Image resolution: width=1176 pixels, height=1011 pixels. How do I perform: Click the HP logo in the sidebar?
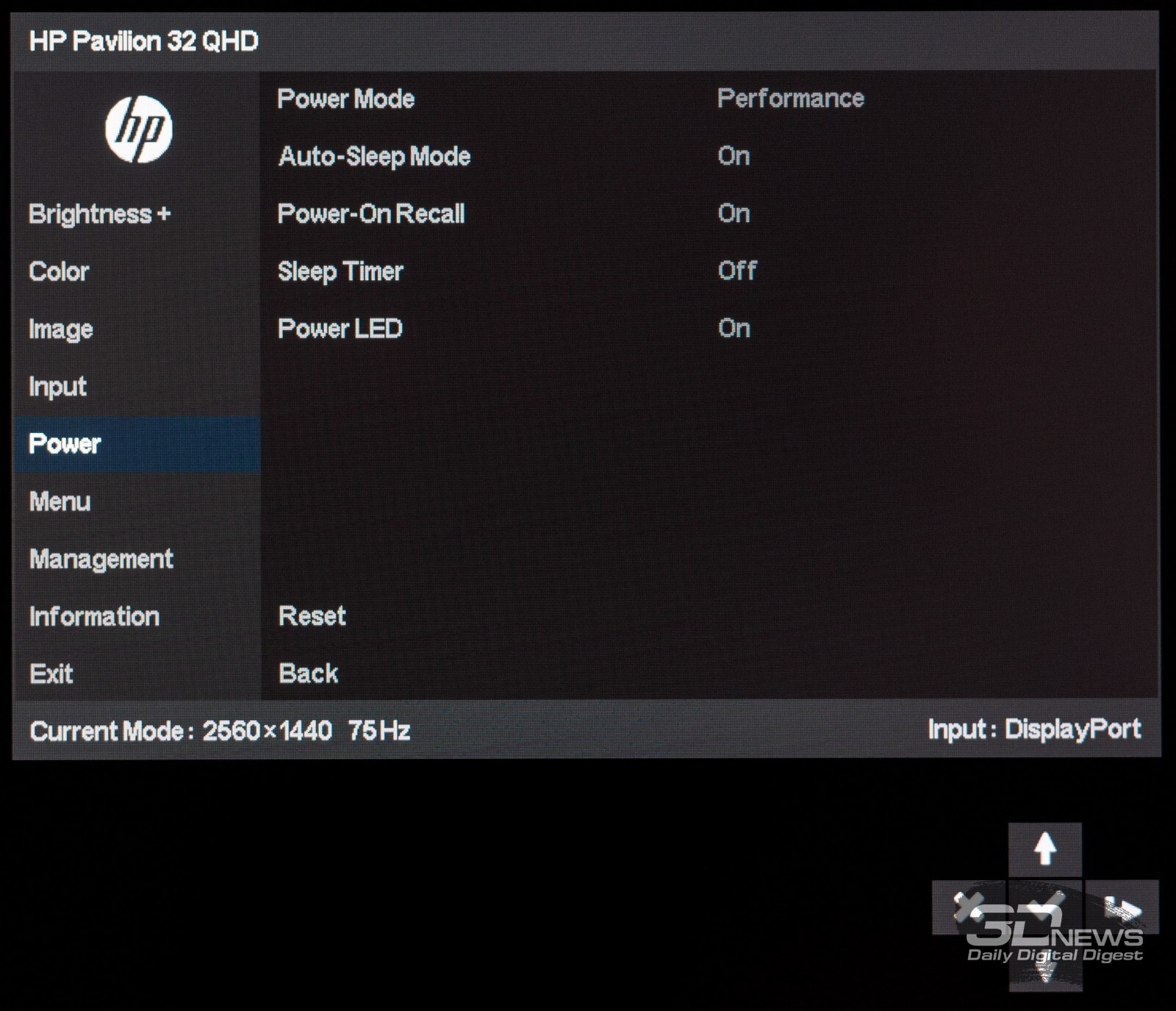coord(138,129)
